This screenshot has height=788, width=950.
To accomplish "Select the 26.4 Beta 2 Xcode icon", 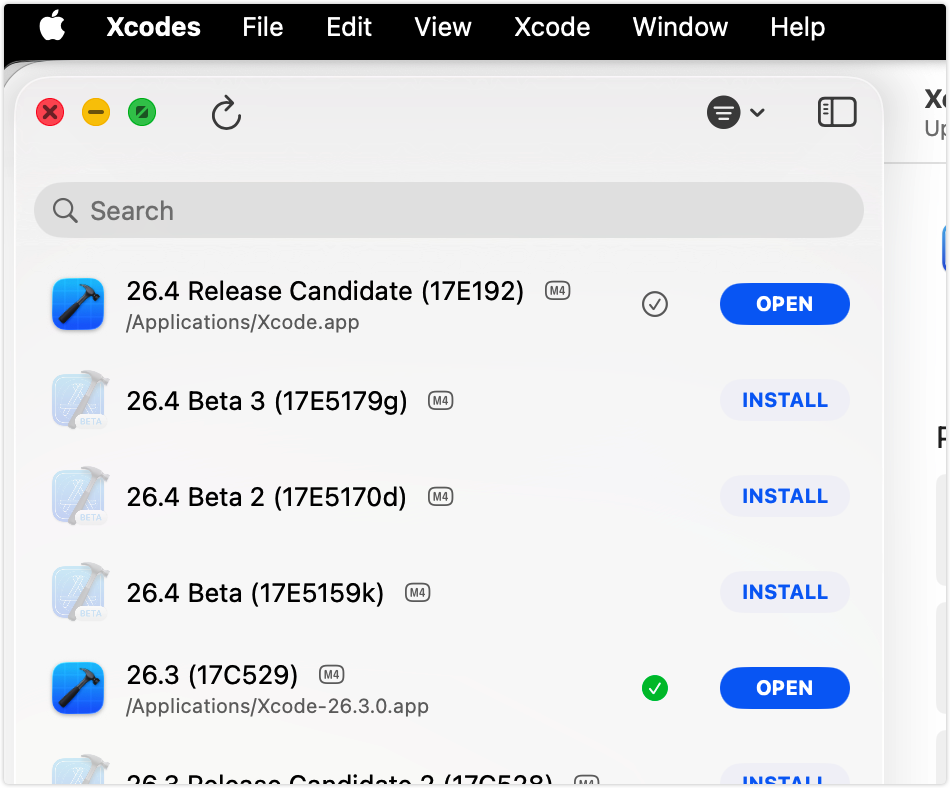I will click(78, 496).
